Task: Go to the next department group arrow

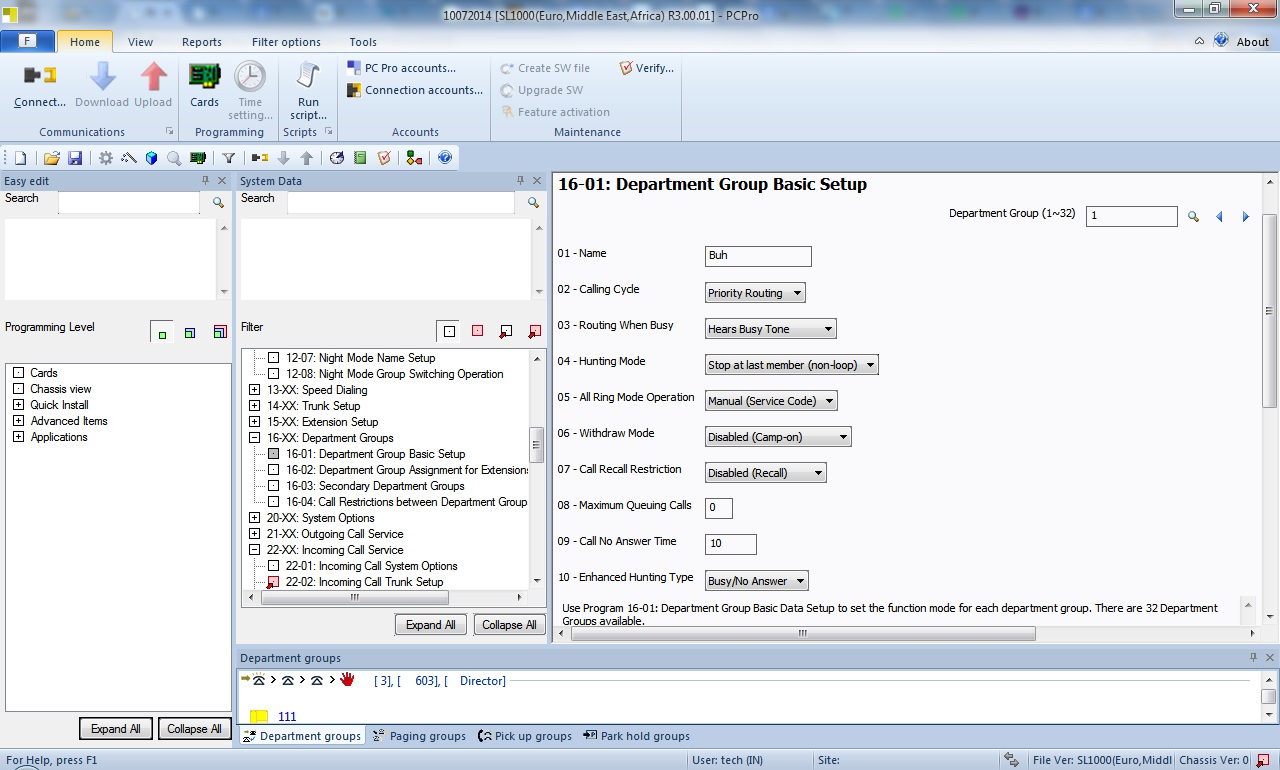Action: point(1245,216)
